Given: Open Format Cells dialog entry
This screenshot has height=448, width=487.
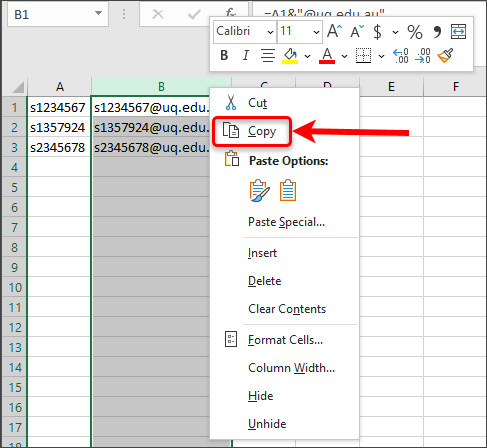Looking at the screenshot, I should pyautogui.click(x=284, y=340).
